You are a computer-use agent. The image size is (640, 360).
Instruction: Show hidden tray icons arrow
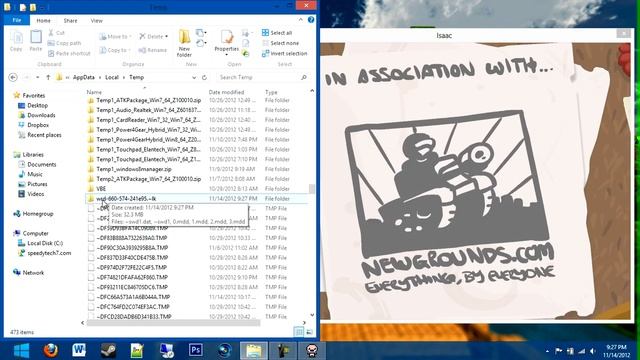click(547, 351)
